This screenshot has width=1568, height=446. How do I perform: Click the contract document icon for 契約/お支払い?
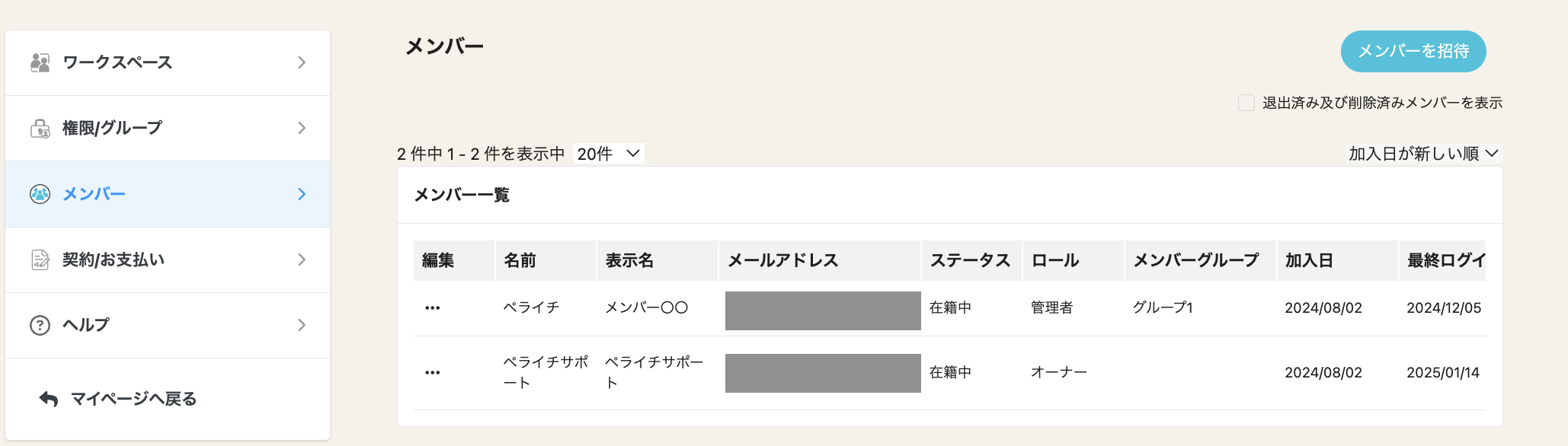point(40,260)
